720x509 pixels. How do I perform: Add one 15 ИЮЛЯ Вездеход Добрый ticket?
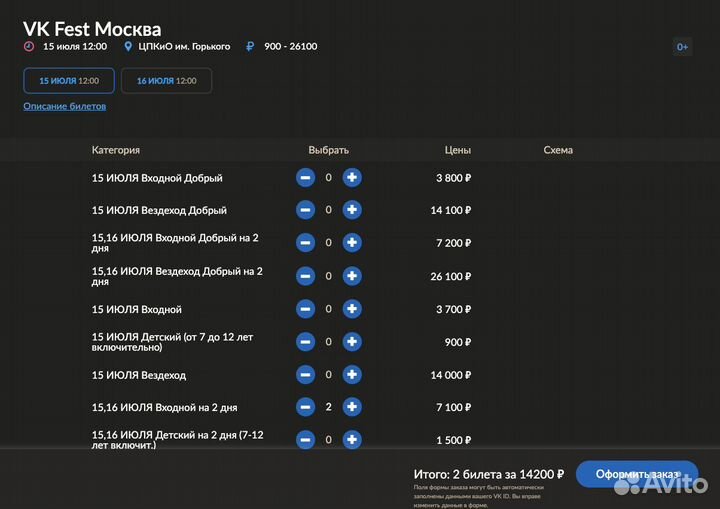pos(352,210)
